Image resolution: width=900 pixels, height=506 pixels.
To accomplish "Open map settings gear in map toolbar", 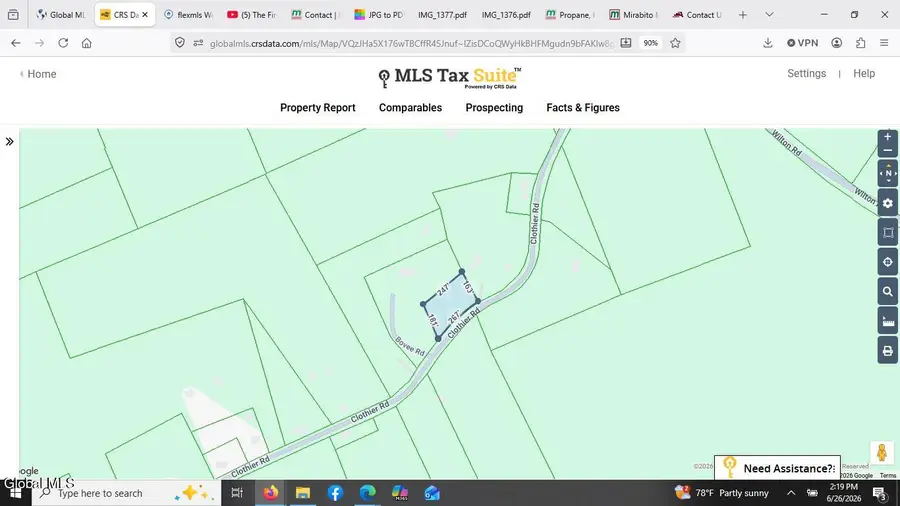I will pos(887,203).
